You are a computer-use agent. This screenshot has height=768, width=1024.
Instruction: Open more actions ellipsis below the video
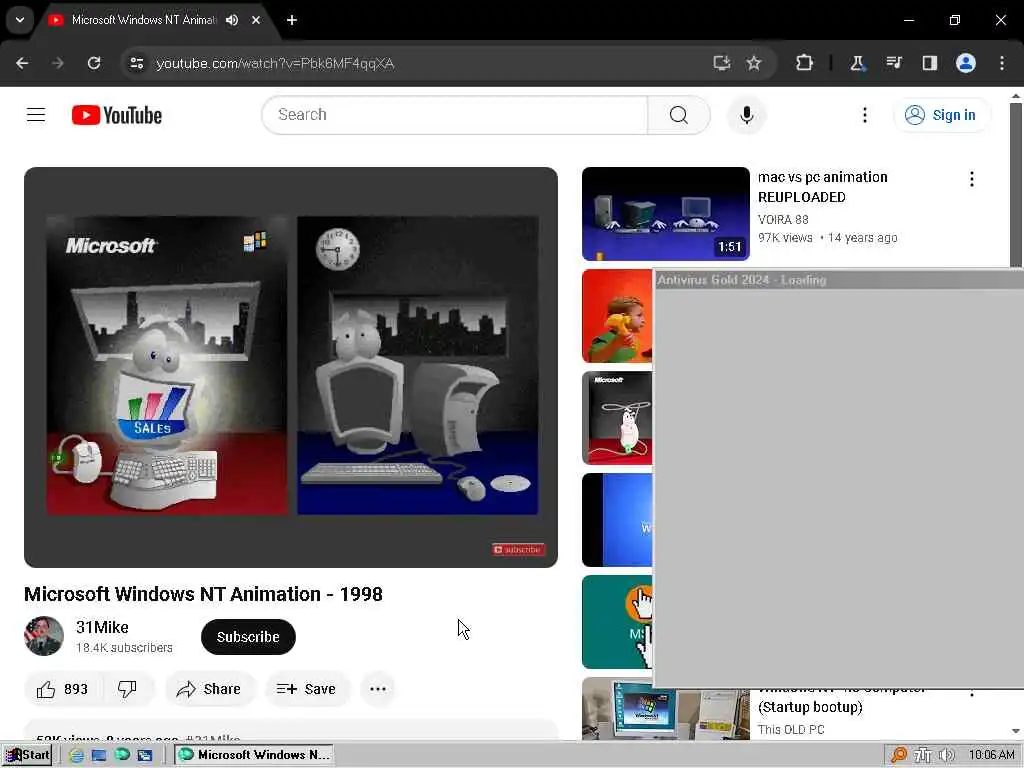(377, 689)
